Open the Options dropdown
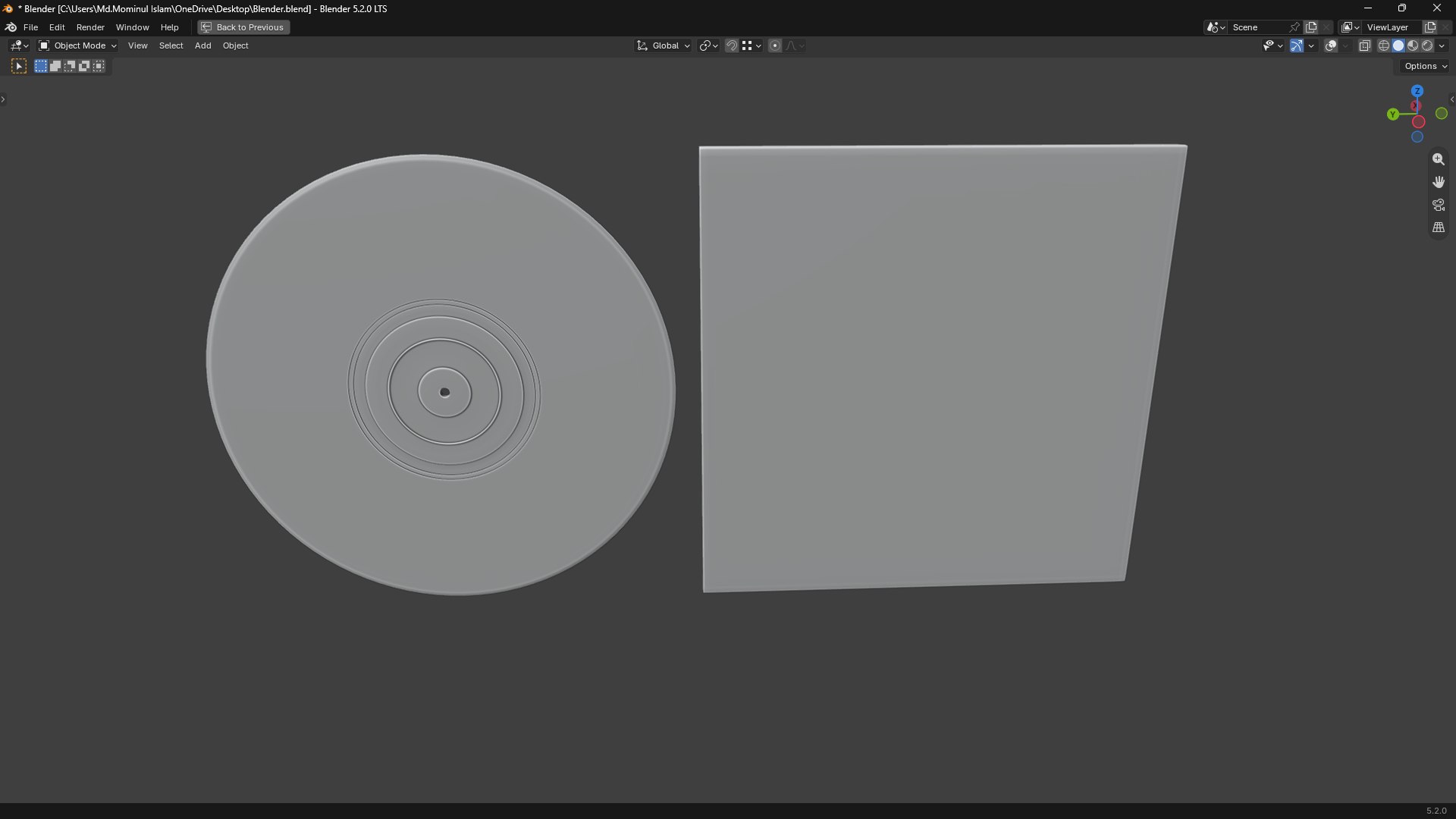 [1426, 66]
